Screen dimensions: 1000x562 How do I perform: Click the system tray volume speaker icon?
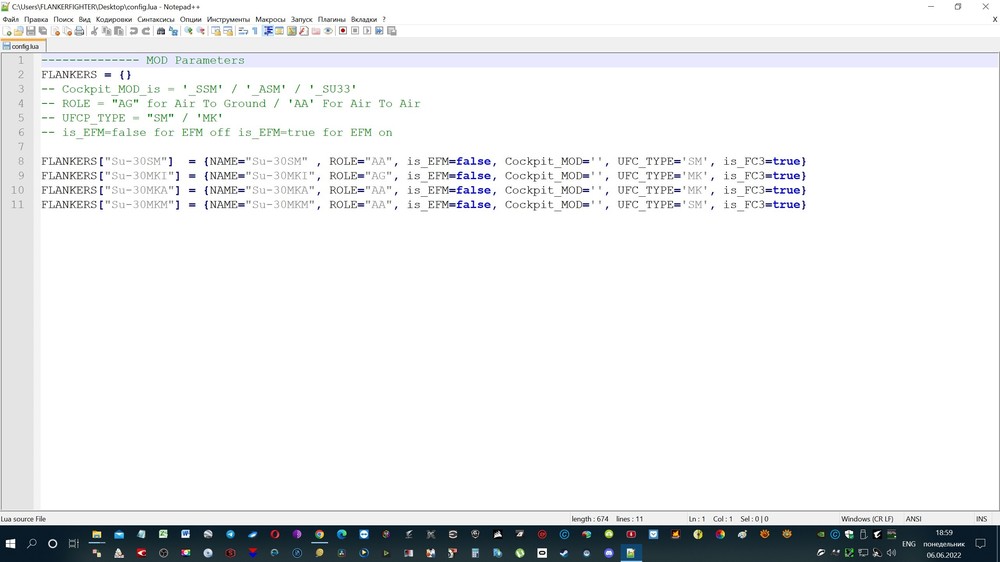click(x=891, y=553)
